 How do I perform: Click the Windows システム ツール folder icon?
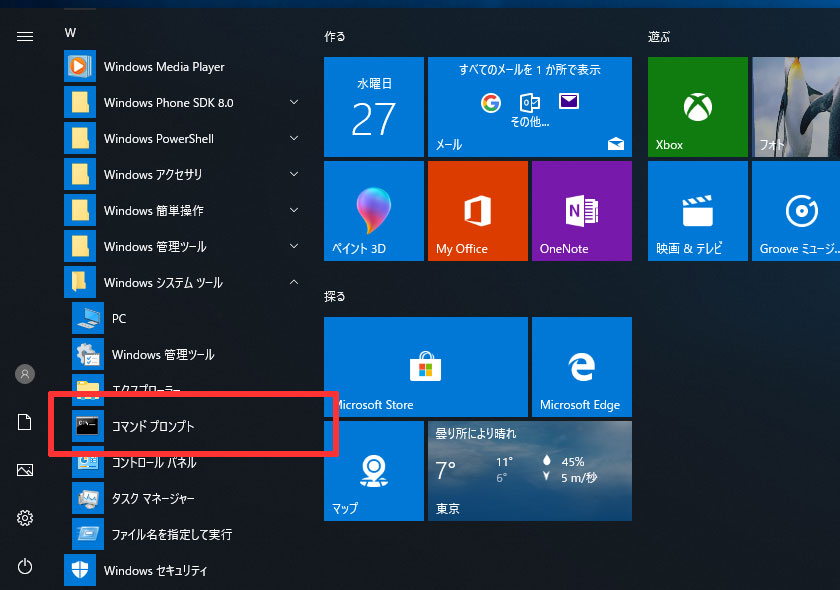point(80,282)
